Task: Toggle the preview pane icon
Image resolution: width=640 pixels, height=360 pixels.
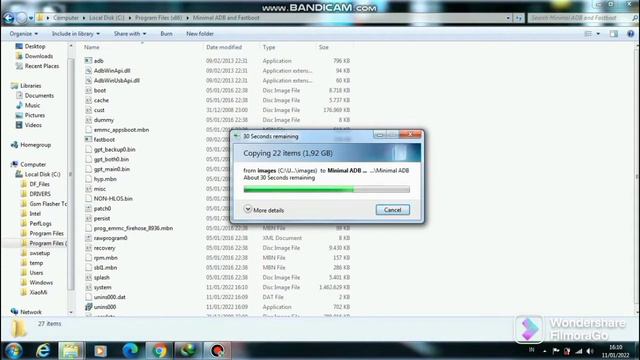Action: pyautogui.click(x=614, y=34)
